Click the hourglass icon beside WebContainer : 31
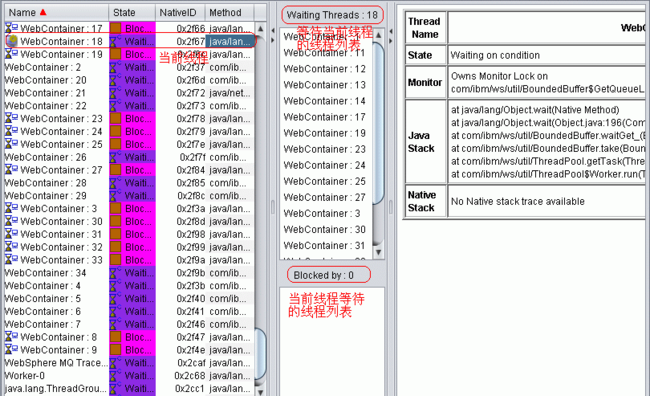 (x=11, y=234)
